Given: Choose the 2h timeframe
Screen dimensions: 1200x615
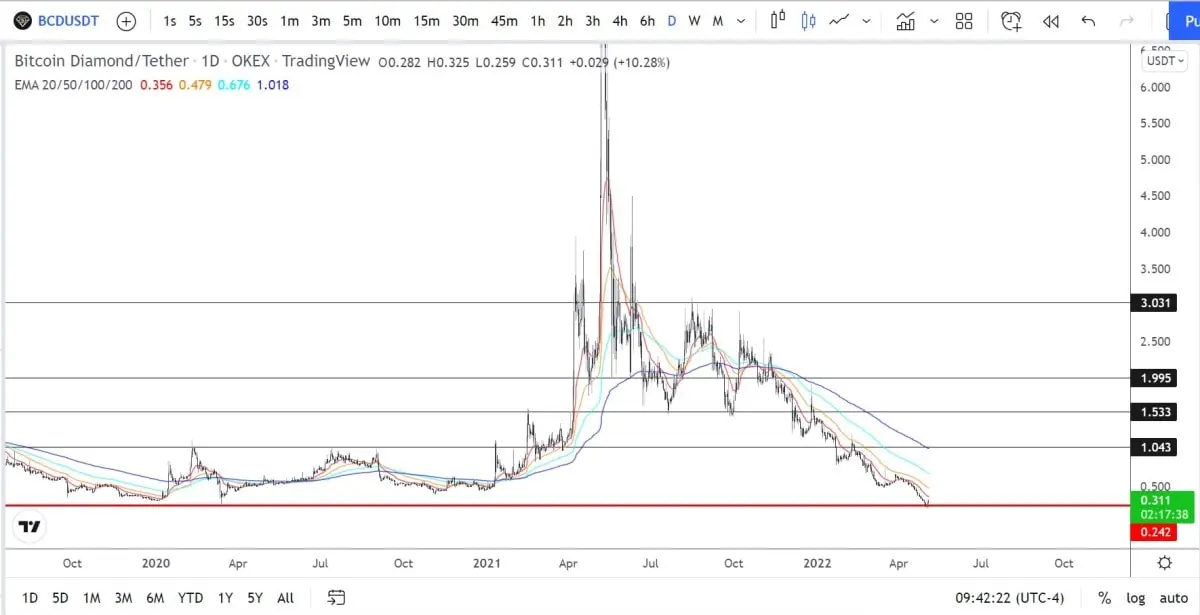Looking at the screenshot, I should click(565, 20).
